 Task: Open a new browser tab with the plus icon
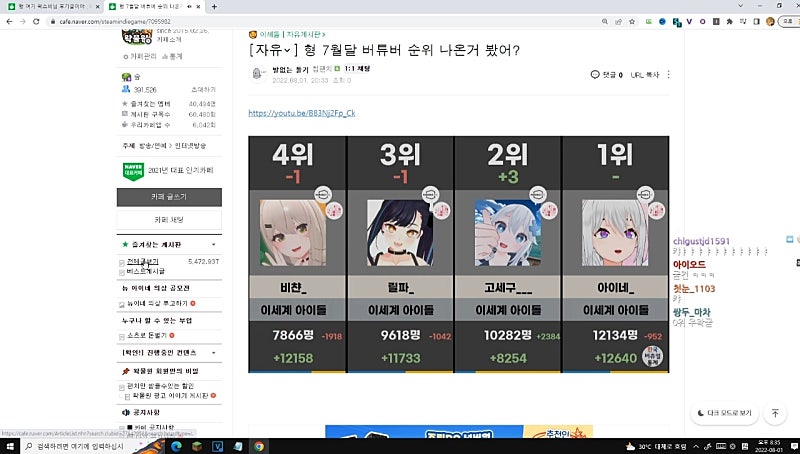(x=214, y=7)
